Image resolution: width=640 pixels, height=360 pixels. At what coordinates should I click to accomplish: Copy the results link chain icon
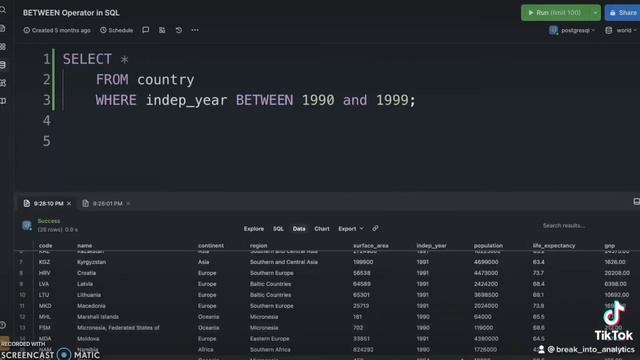(375, 229)
